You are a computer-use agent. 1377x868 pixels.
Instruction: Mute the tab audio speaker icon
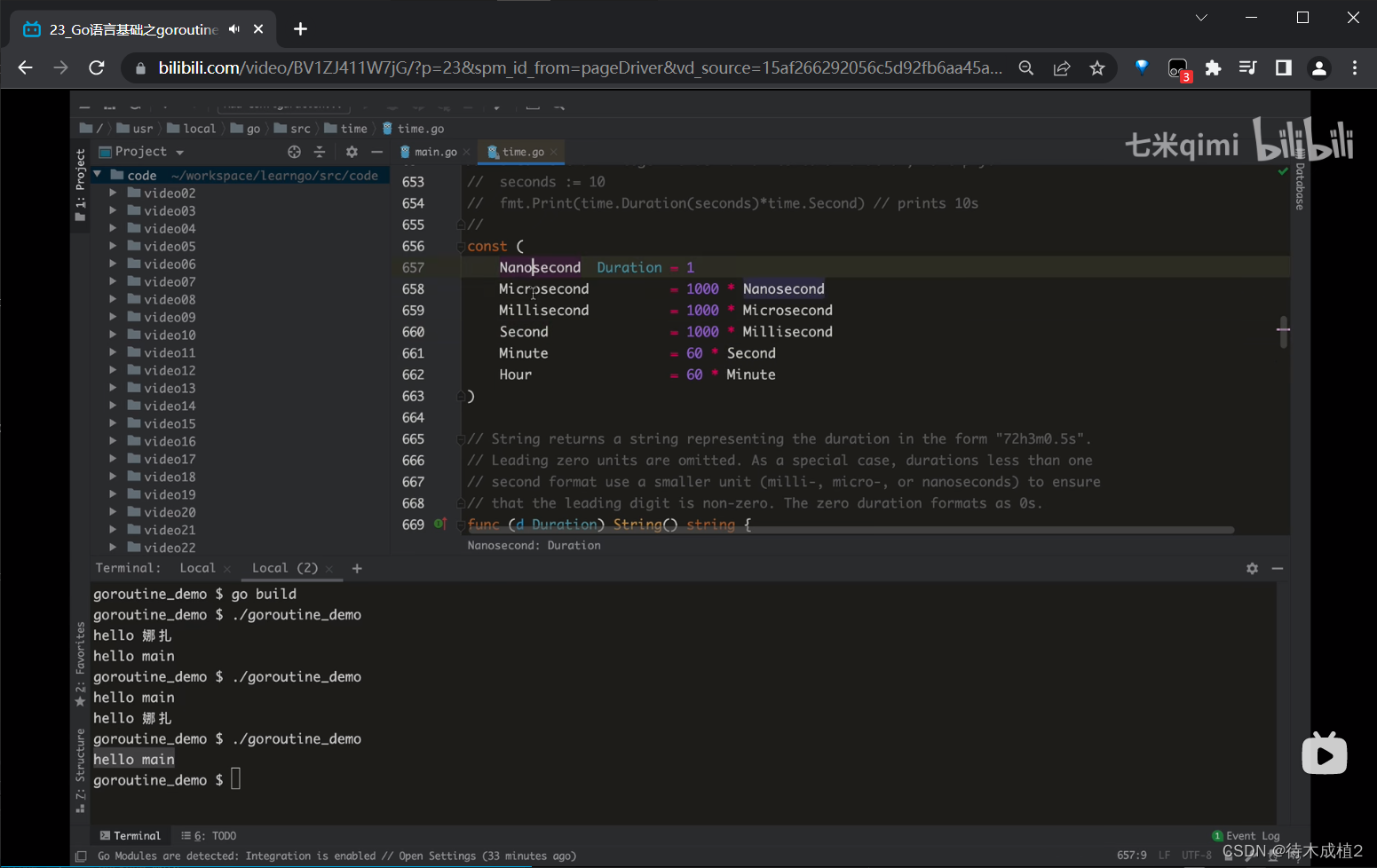tap(234, 29)
